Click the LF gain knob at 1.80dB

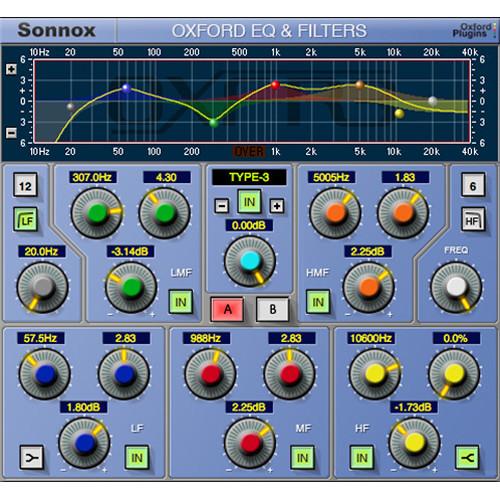click(84, 443)
